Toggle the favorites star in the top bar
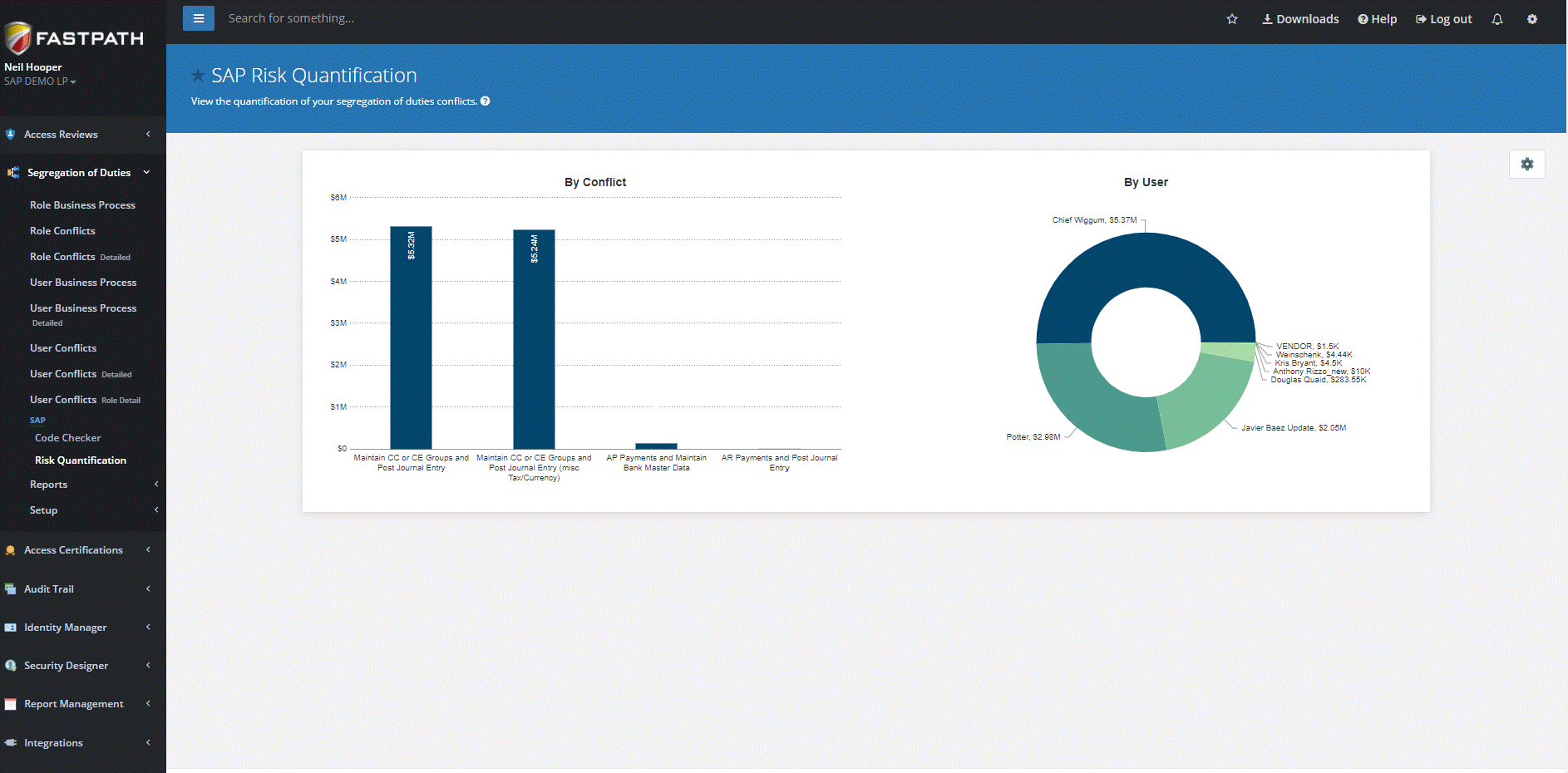This screenshot has width=1568, height=773. point(1232,18)
